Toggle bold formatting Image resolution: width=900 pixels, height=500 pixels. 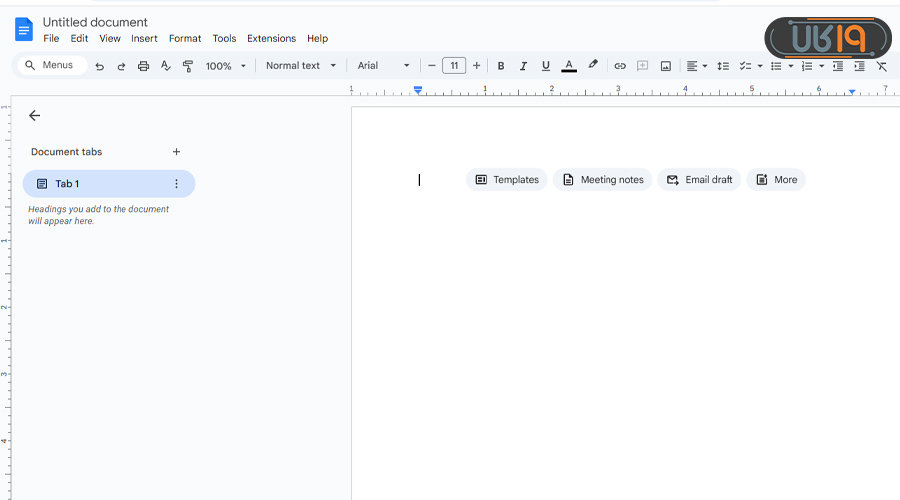point(501,66)
